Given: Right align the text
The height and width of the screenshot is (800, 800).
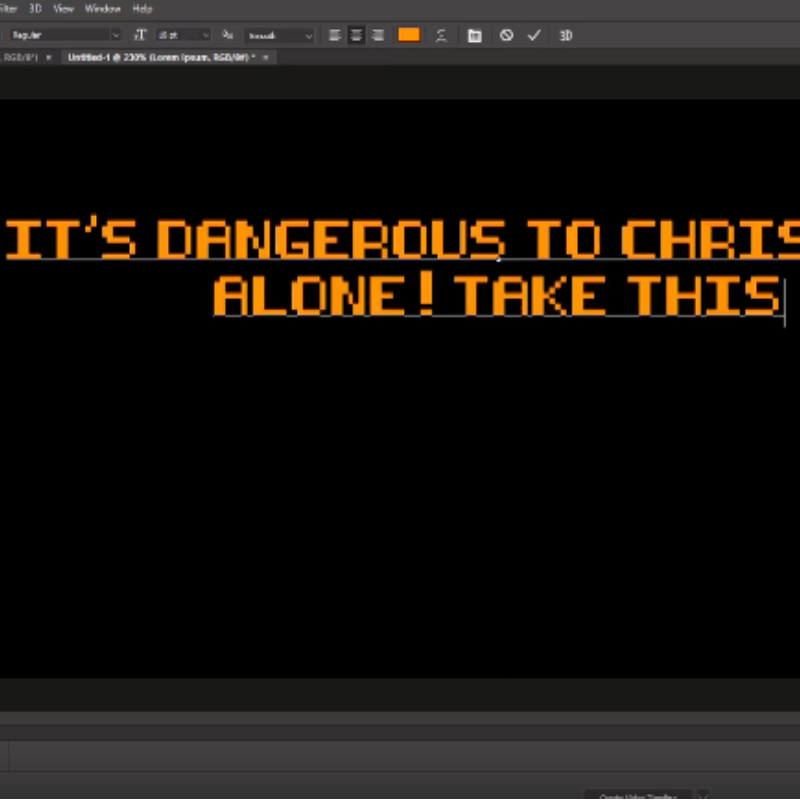Looking at the screenshot, I should (x=380, y=35).
